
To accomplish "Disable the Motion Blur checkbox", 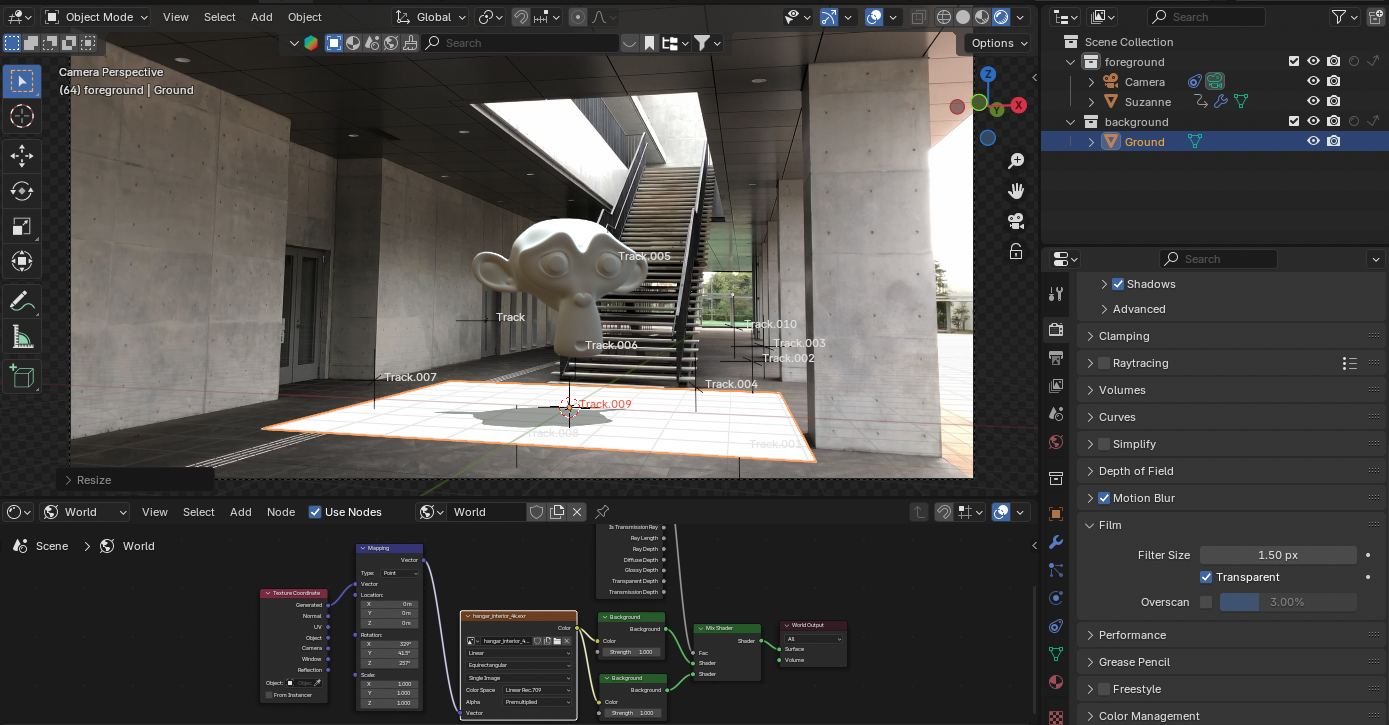I will pyautogui.click(x=1104, y=498).
